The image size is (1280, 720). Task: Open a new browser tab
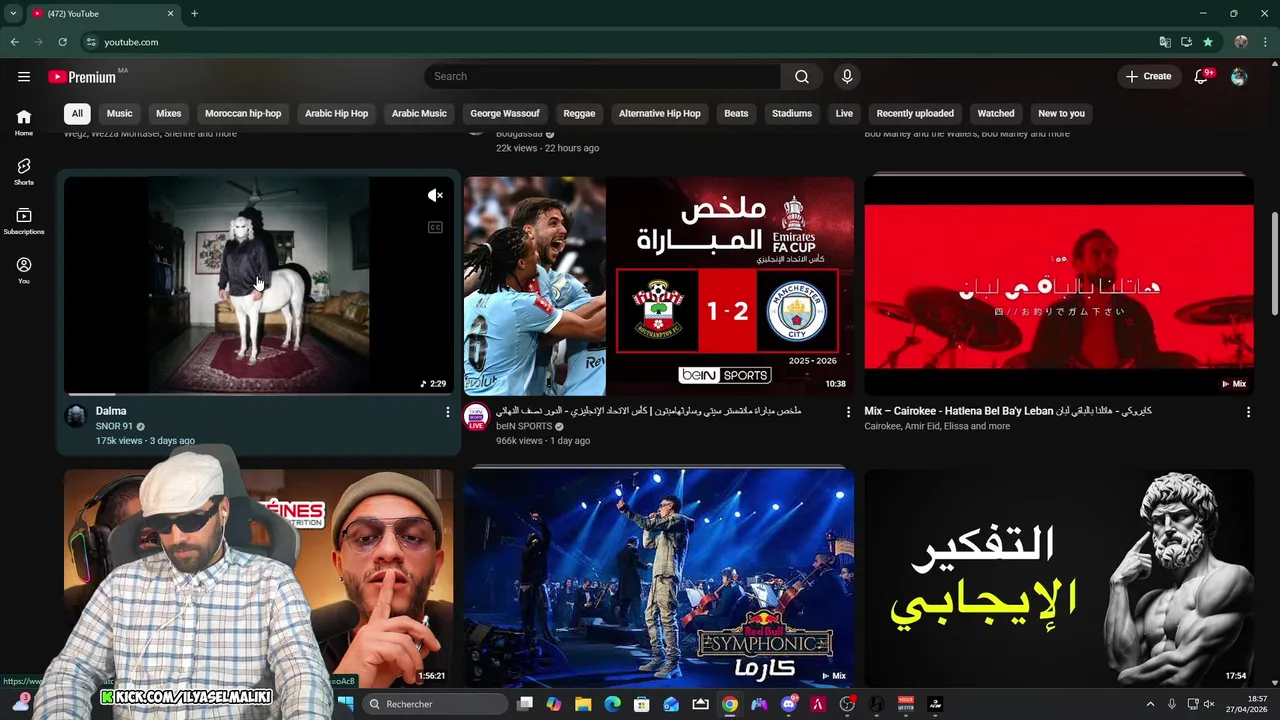click(x=194, y=13)
